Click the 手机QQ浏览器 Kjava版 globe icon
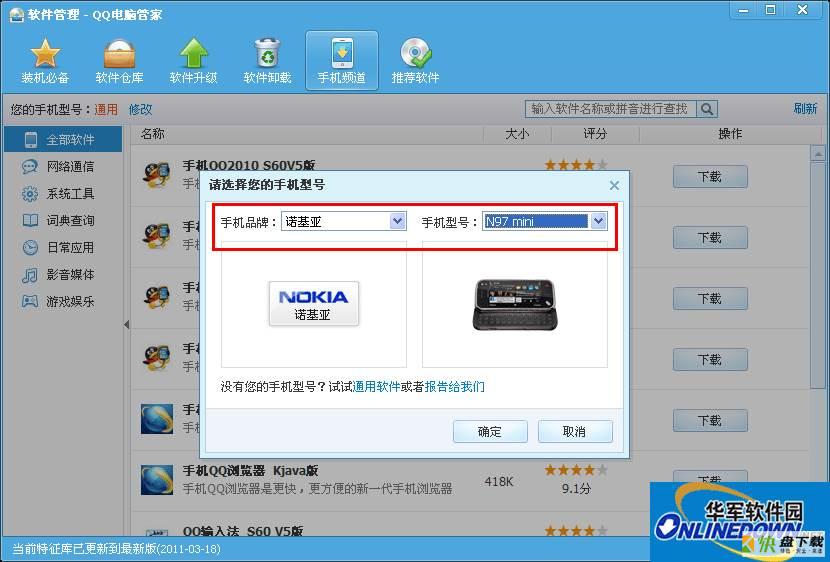This screenshot has width=830, height=562. (x=157, y=480)
